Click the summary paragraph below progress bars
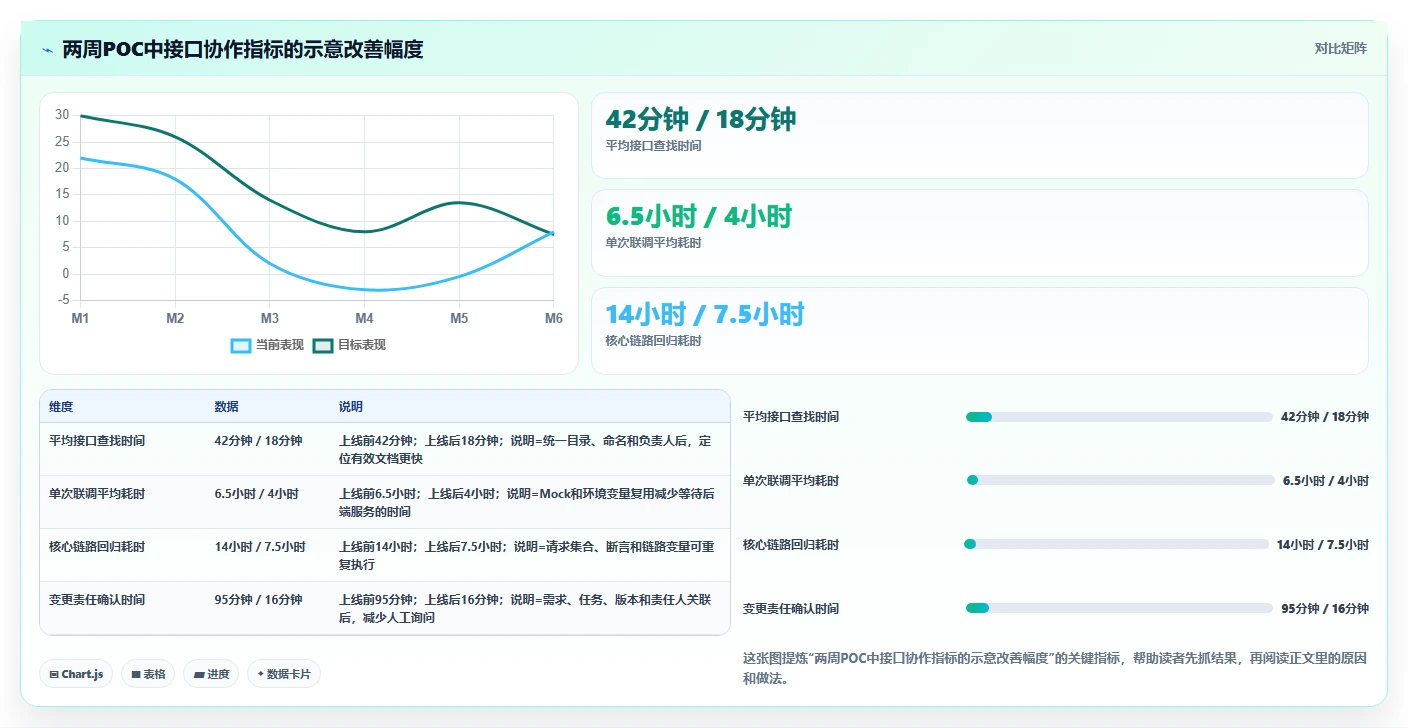The height and width of the screenshot is (728, 1408). 1055,668
